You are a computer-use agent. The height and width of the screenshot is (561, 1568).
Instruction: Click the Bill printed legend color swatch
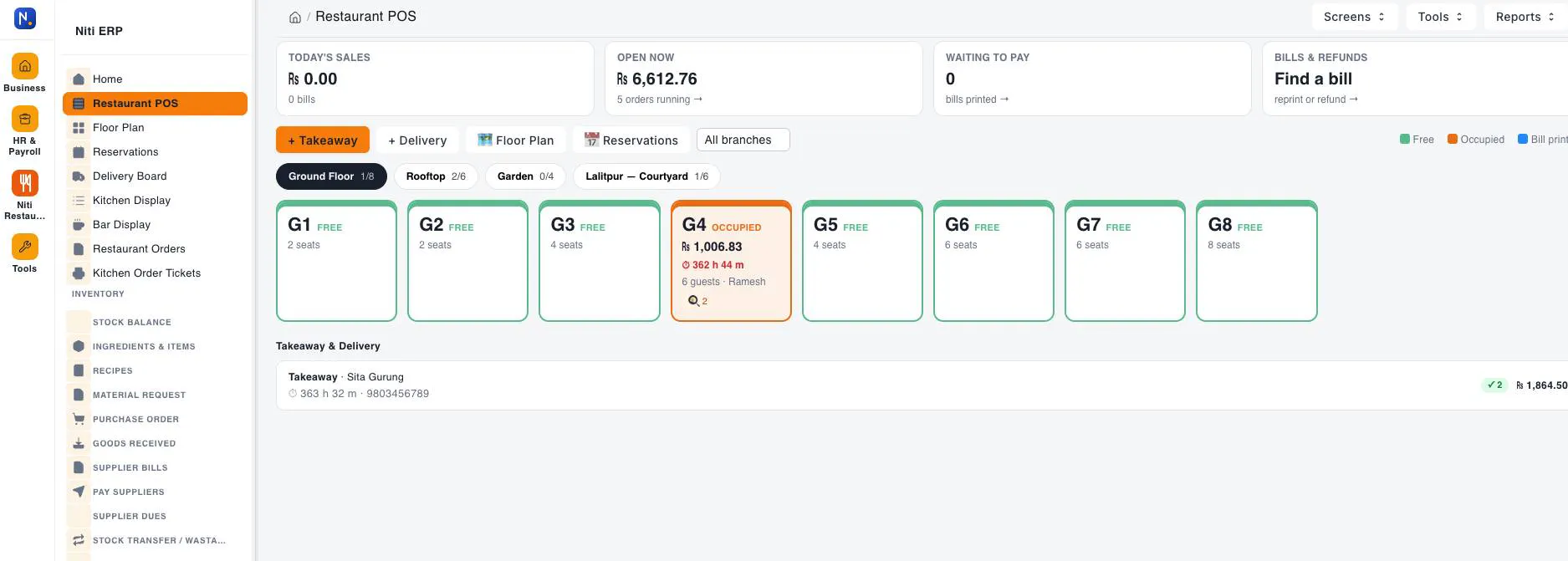pyautogui.click(x=1523, y=139)
